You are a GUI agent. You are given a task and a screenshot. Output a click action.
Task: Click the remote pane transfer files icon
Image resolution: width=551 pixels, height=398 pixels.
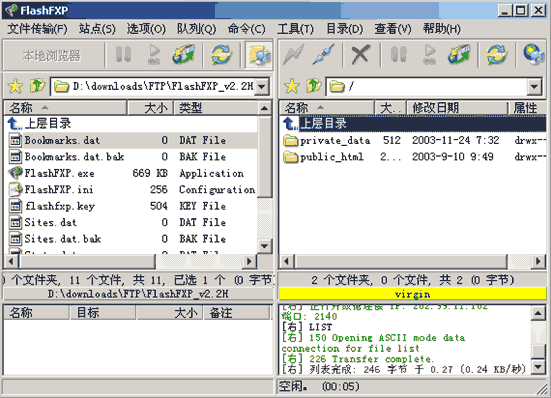pos(459,55)
